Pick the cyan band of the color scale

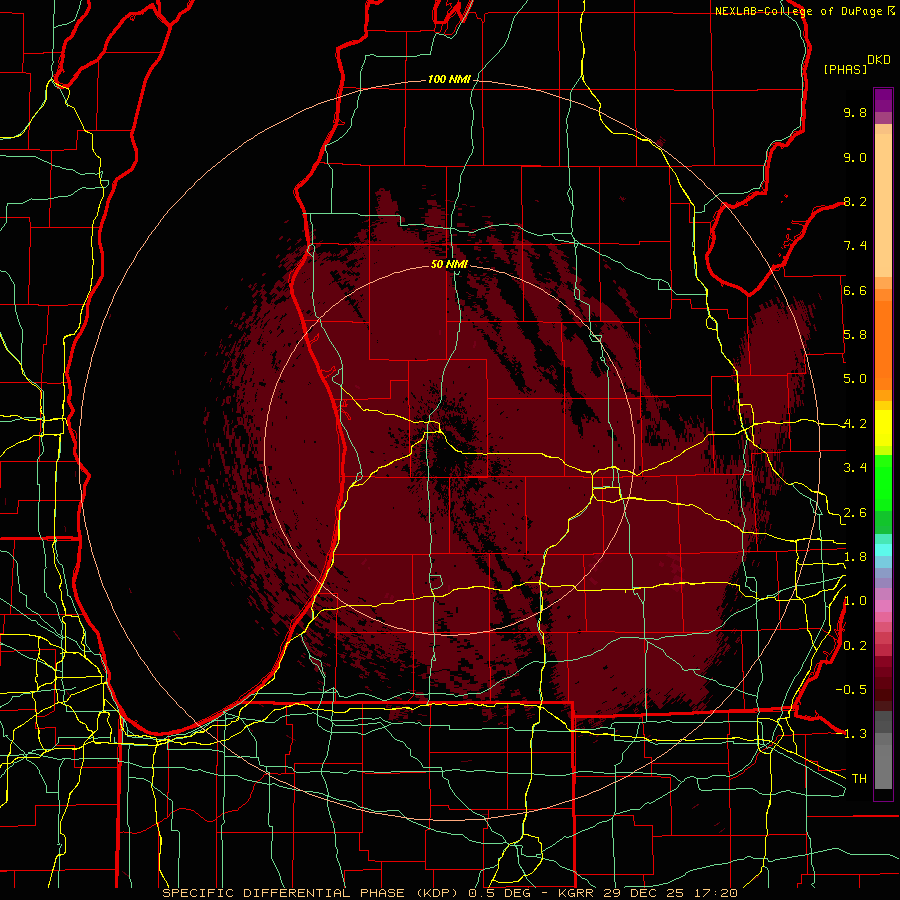click(x=883, y=550)
